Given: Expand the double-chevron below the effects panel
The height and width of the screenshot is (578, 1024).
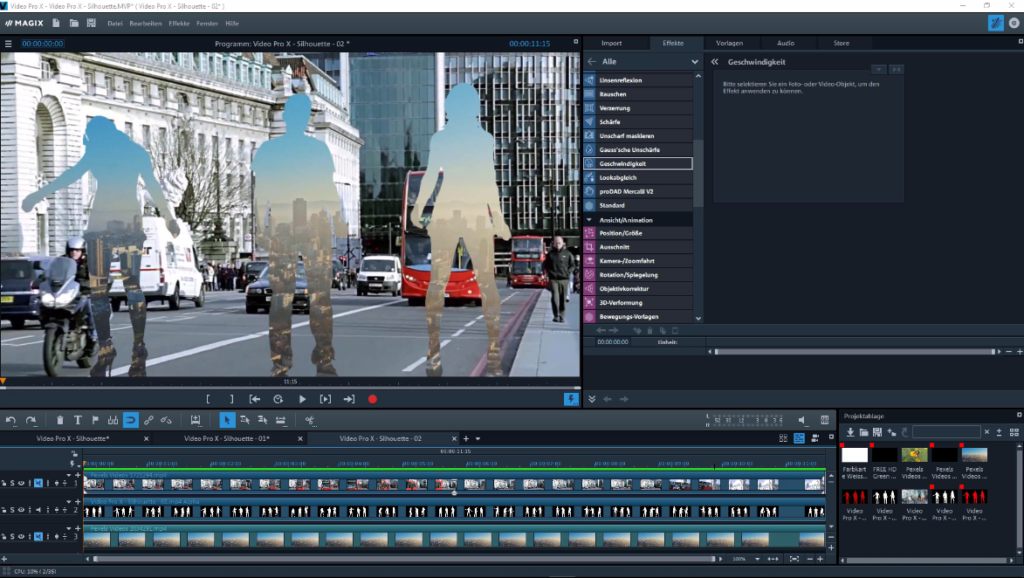Looking at the screenshot, I should pos(592,399).
